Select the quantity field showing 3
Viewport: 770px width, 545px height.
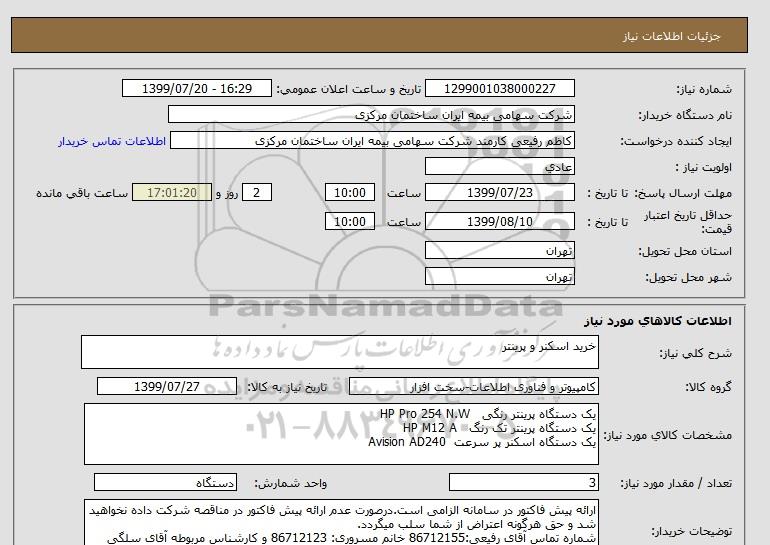coord(523,483)
